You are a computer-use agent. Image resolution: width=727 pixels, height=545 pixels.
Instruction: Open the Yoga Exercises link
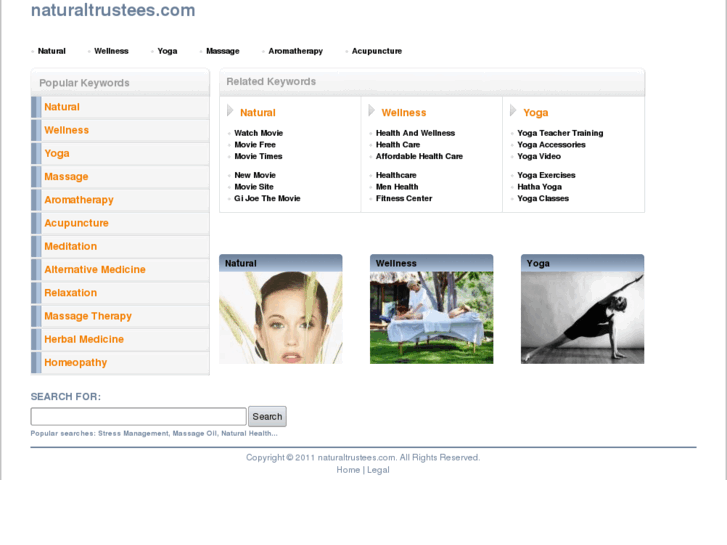click(x=546, y=175)
